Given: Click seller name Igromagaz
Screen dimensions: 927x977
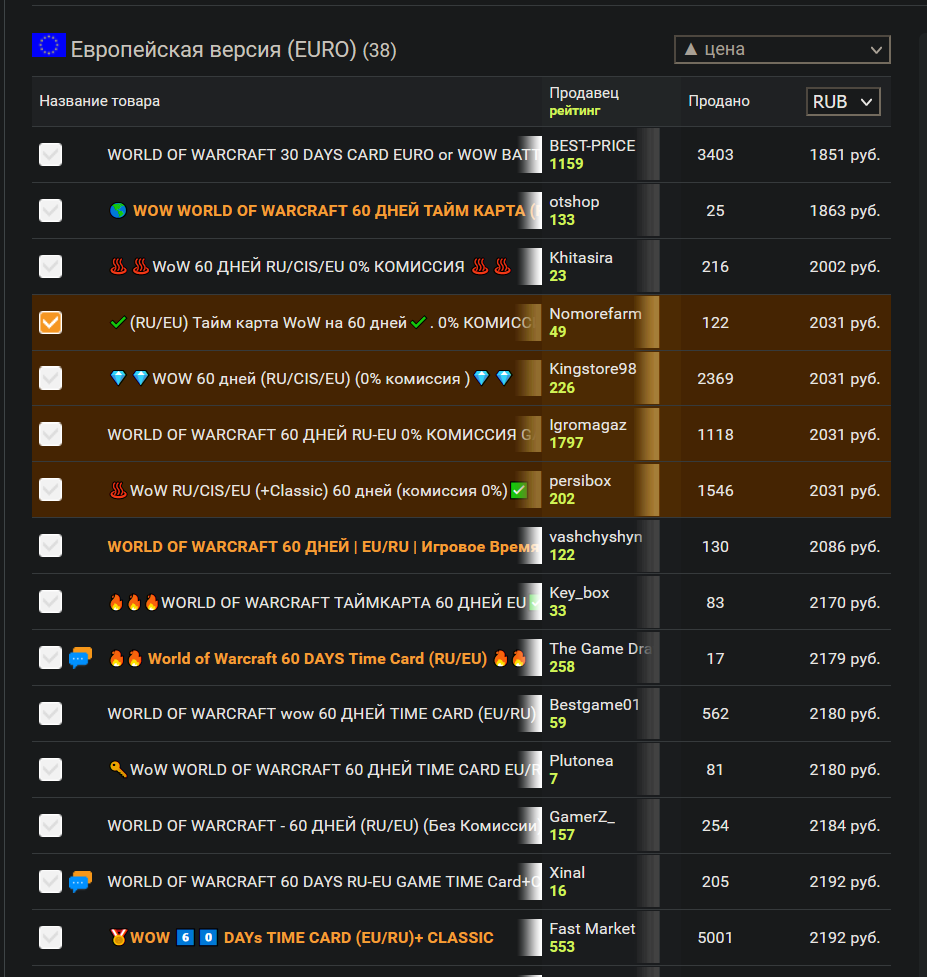Looking at the screenshot, I should pos(587,425).
